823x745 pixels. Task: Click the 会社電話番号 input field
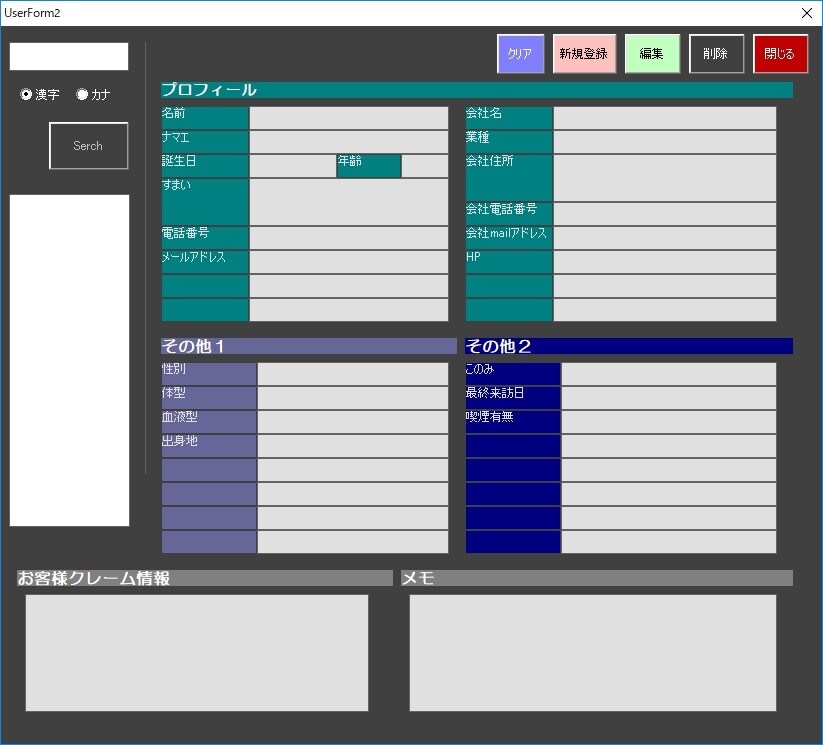pyautogui.click(x=664, y=214)
